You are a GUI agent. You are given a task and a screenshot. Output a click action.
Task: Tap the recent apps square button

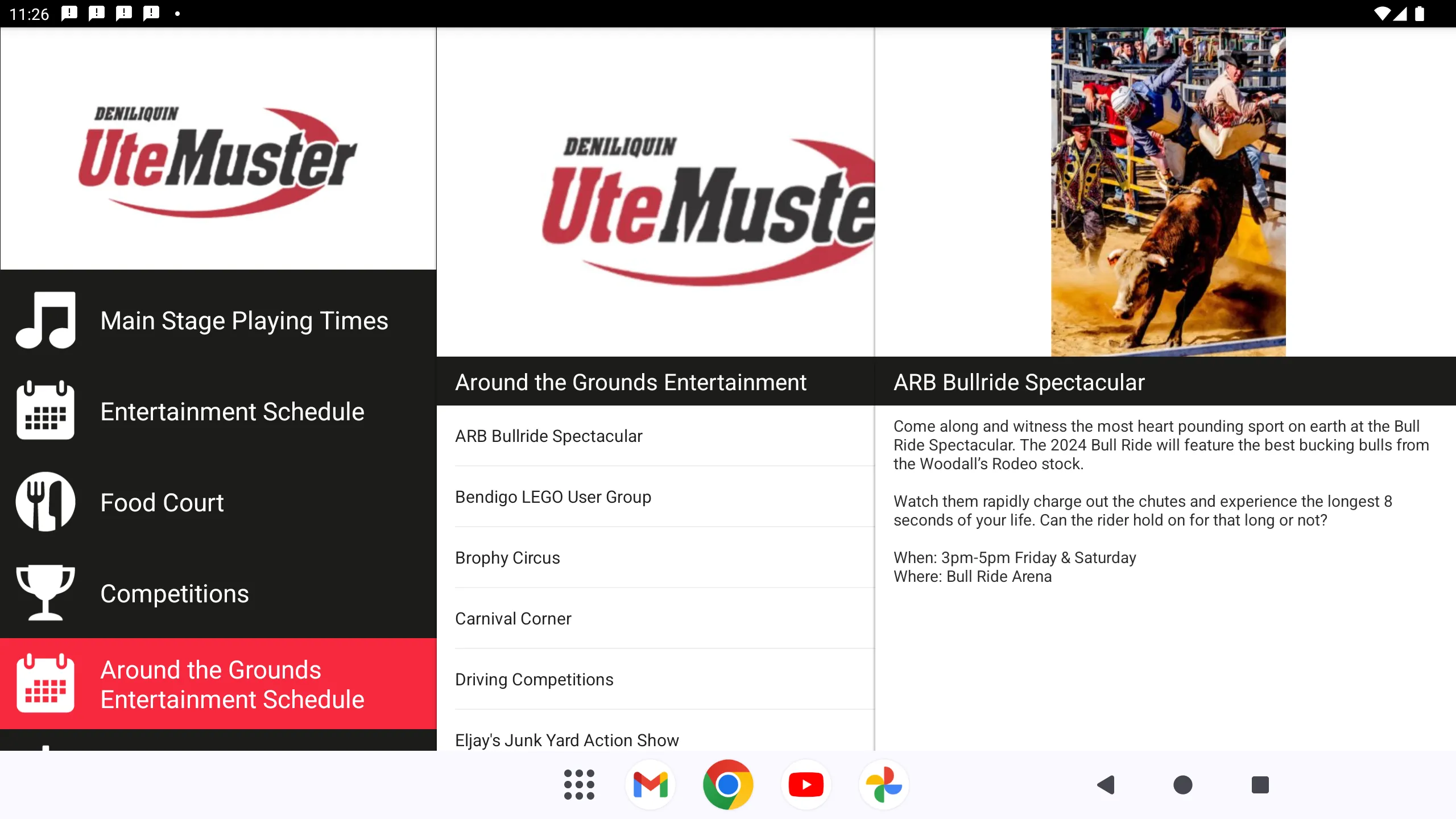tap(1260, 785)
